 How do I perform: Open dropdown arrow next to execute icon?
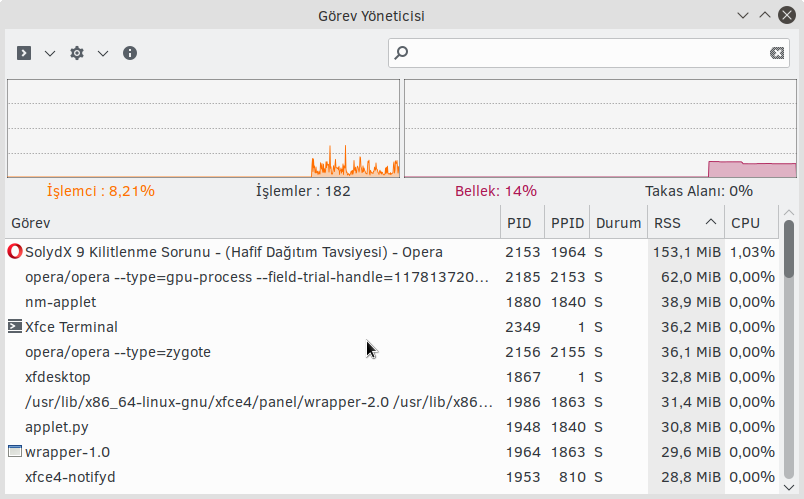tap(50, 53)
